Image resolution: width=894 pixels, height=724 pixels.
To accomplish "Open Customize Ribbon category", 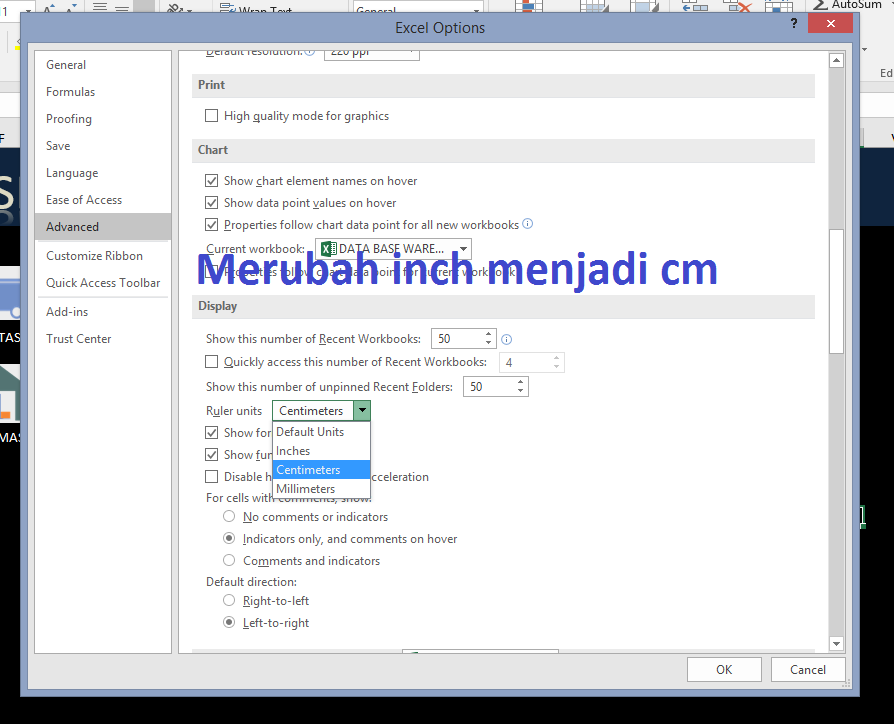I will click(103, 256).
